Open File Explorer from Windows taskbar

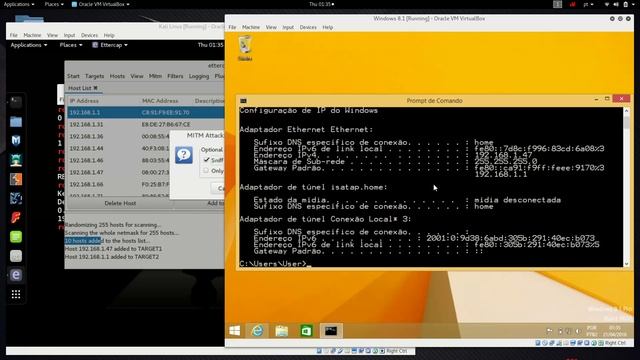point(282,331)
